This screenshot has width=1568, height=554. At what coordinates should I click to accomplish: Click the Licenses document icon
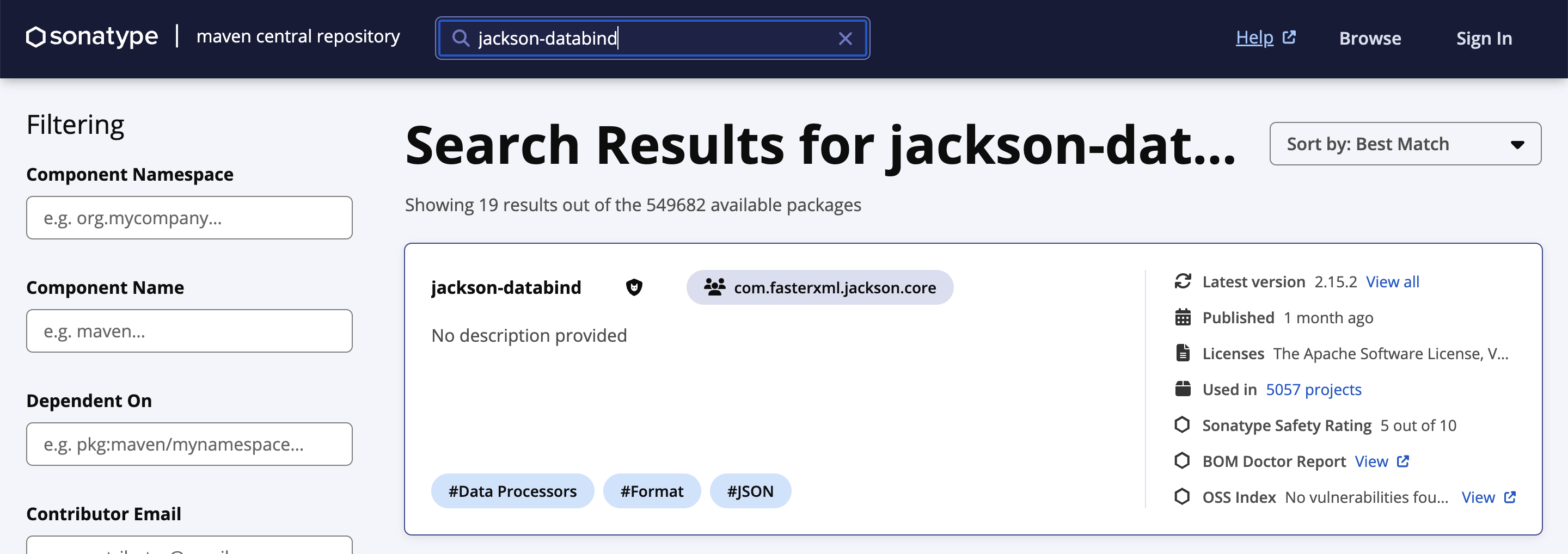coord(1182,353)
